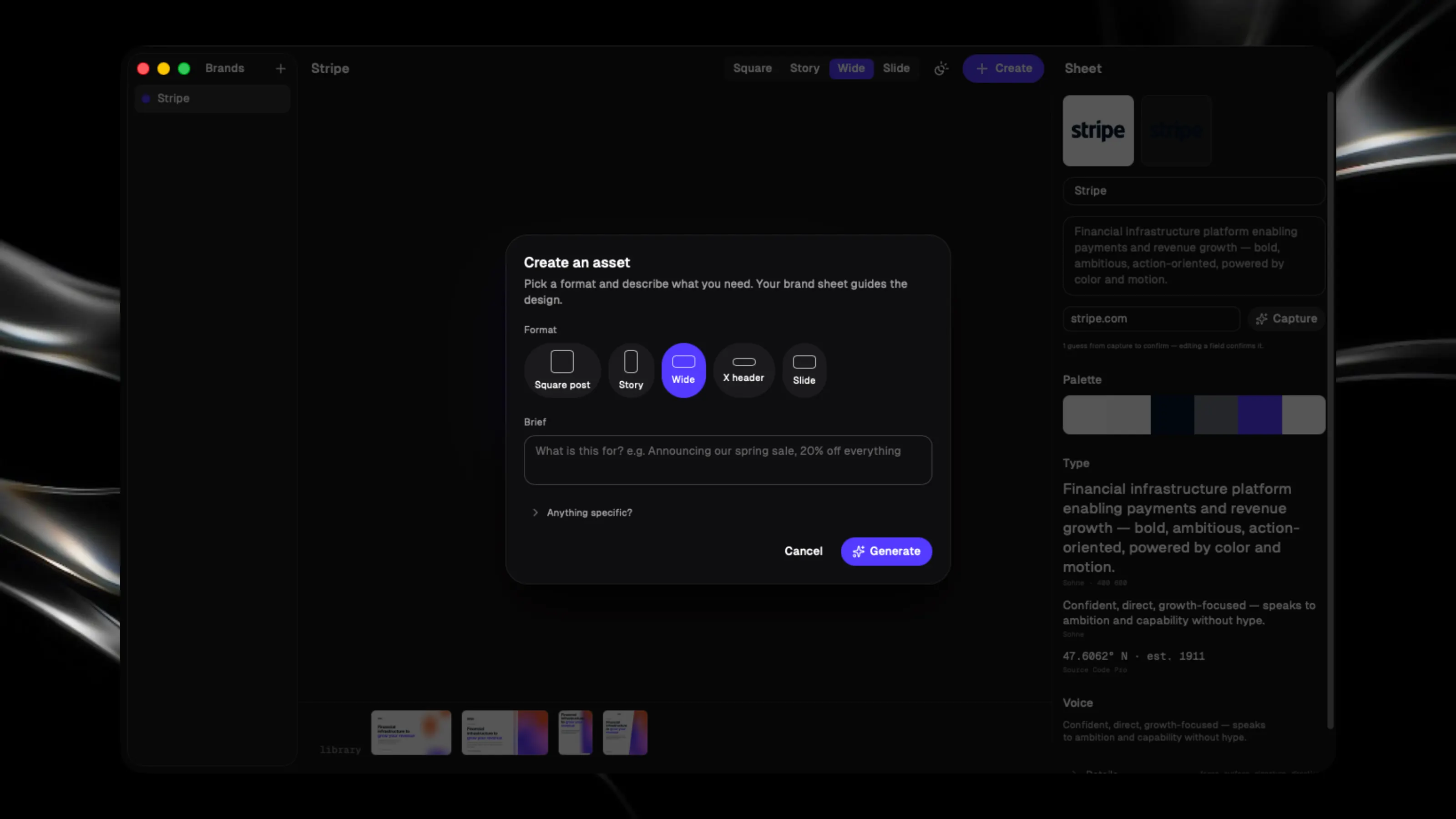Click the 'library' label
The image size is (1456, 819).
(340, 750)
